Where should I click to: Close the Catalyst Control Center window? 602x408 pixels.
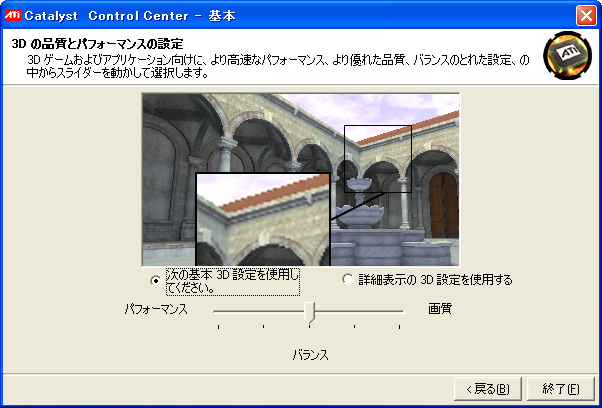[x=585, y=15]
